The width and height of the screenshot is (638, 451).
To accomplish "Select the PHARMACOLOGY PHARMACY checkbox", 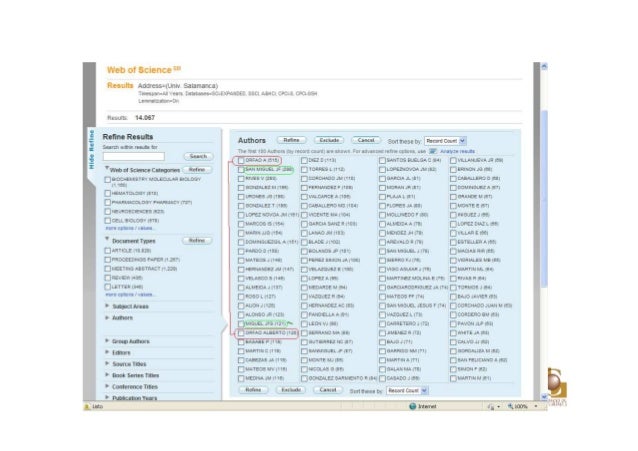I will point(108,202).
